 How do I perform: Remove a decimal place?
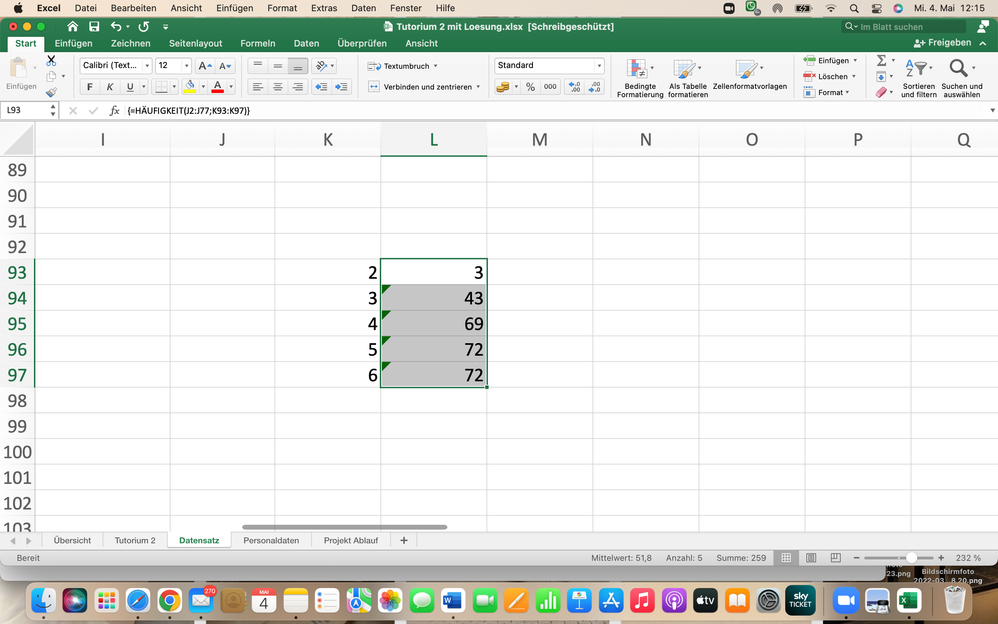(x=594, y=87)
